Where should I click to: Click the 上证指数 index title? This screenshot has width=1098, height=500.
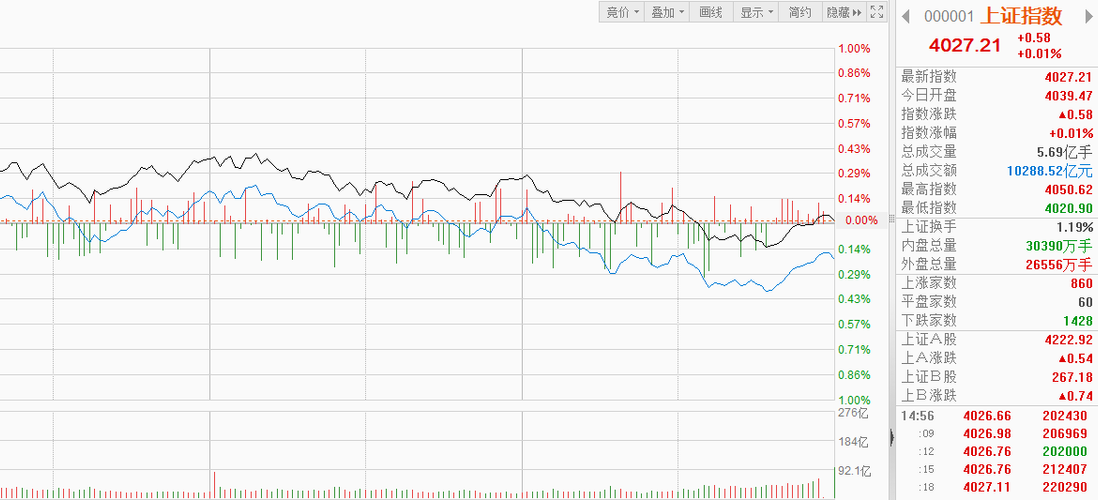[x=1021, y=15]
